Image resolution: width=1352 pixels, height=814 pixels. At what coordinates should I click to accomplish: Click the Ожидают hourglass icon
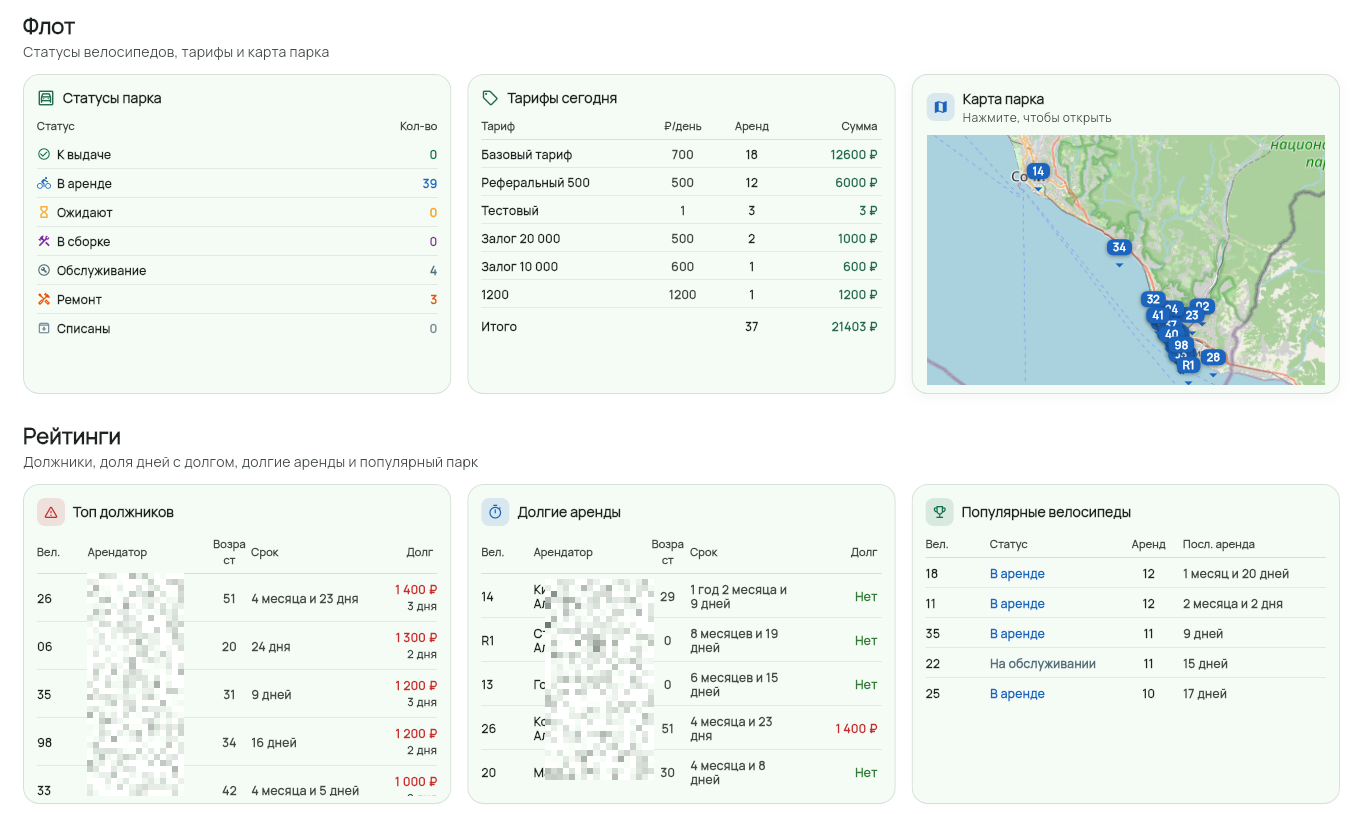(44, 213)
